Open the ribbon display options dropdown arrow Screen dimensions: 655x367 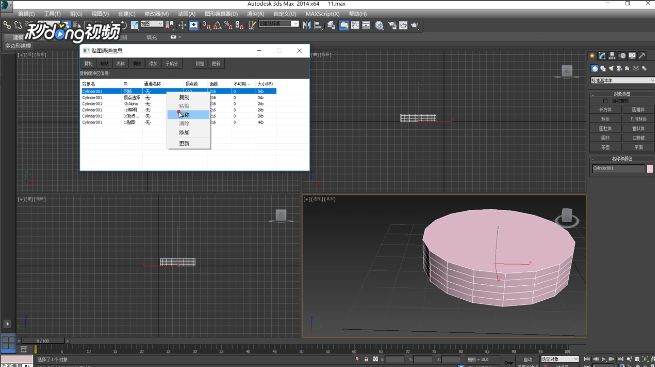[180, 37]
